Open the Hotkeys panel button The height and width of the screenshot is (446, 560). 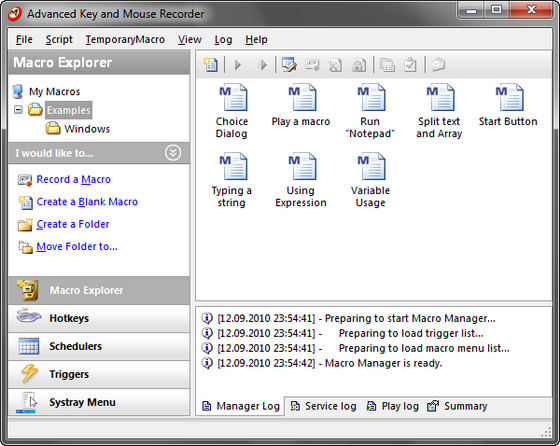(99, 318)
